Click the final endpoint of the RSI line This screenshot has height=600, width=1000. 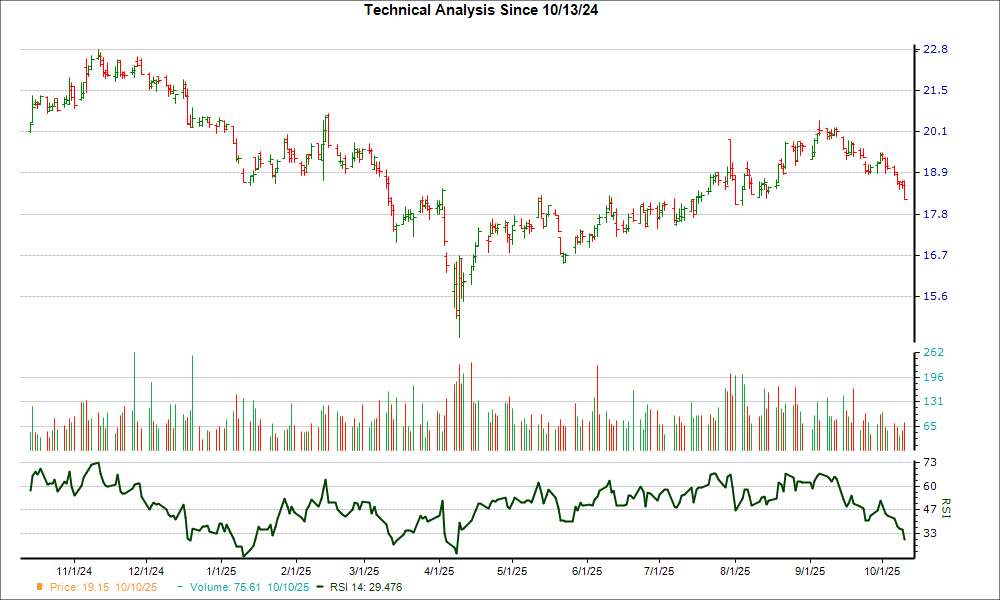click(x=905, y=540)
